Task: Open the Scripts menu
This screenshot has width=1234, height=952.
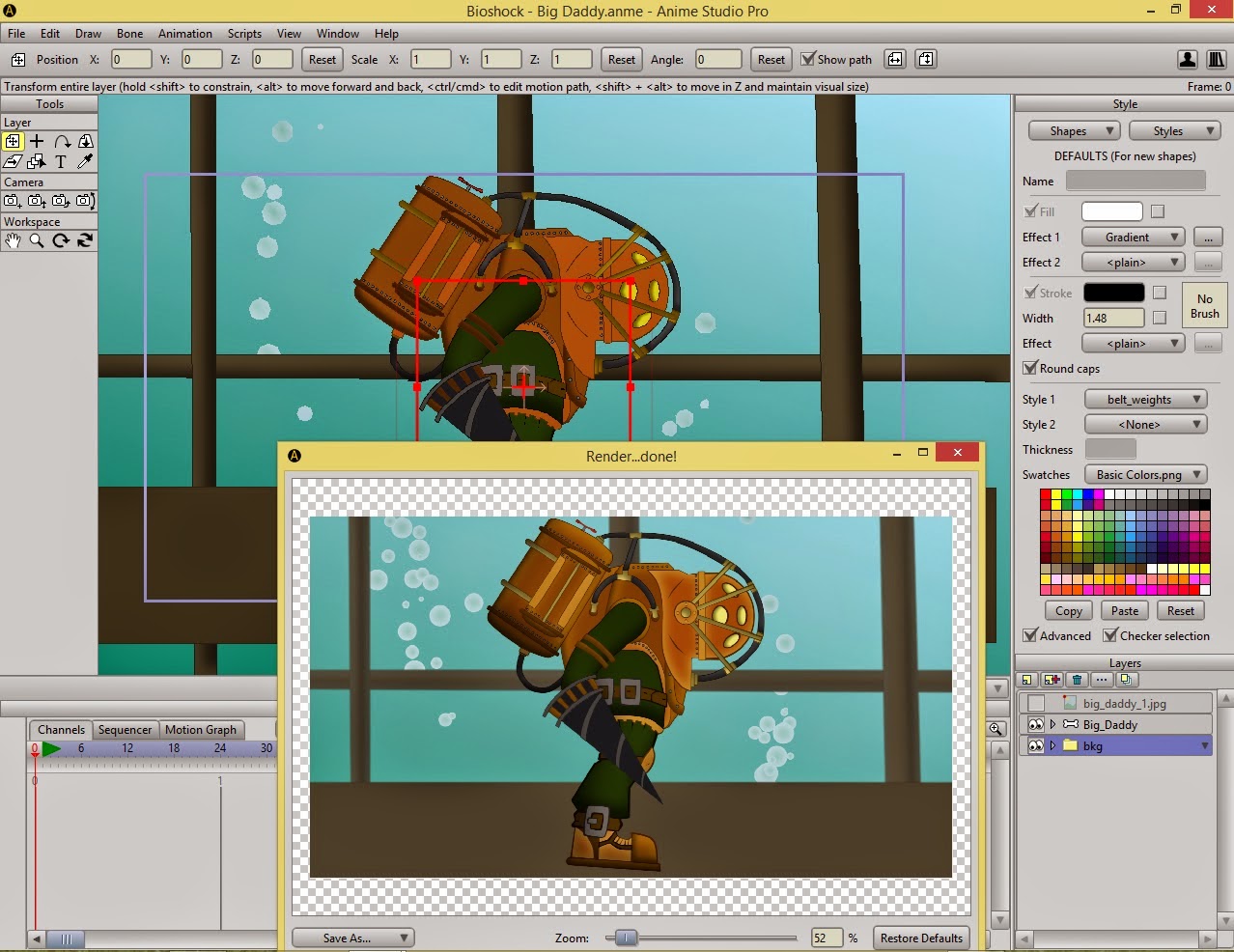Action: point(244,33)
